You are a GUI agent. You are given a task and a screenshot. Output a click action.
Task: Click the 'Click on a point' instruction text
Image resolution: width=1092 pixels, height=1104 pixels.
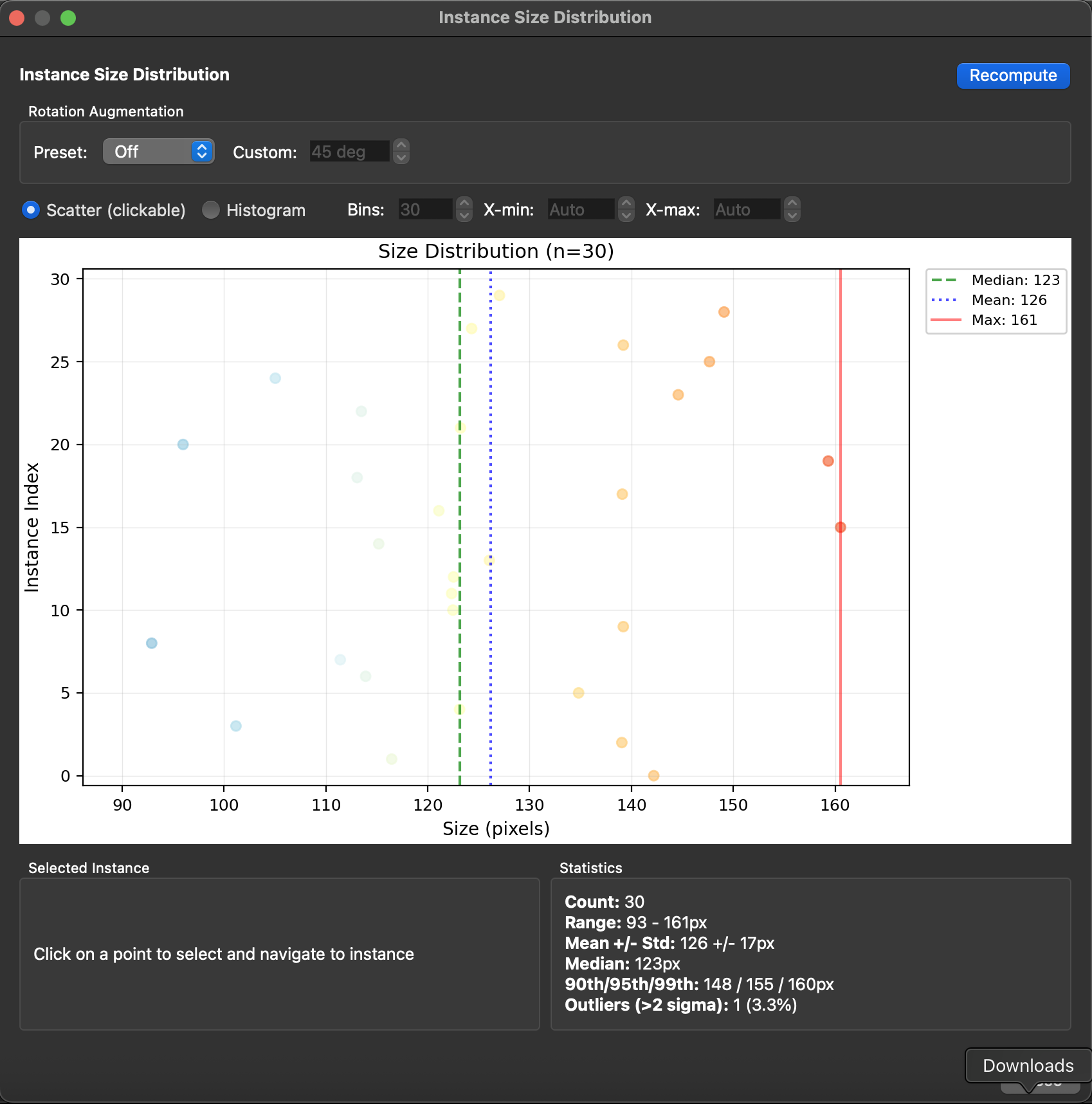tap(224, 954)
